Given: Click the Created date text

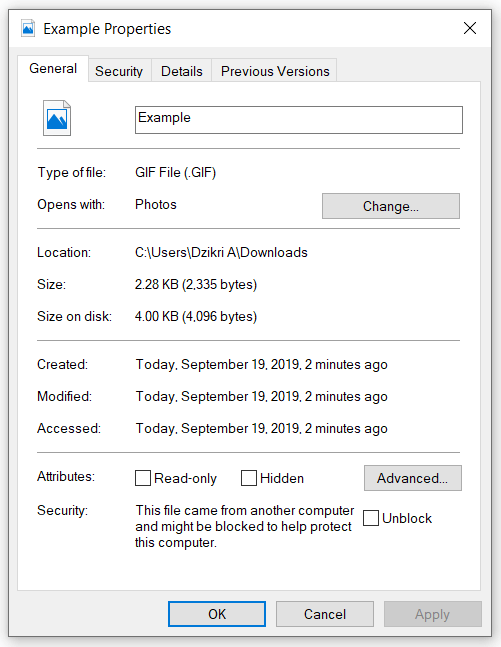Looking at the screenshot, I should (x=262, y=364).
